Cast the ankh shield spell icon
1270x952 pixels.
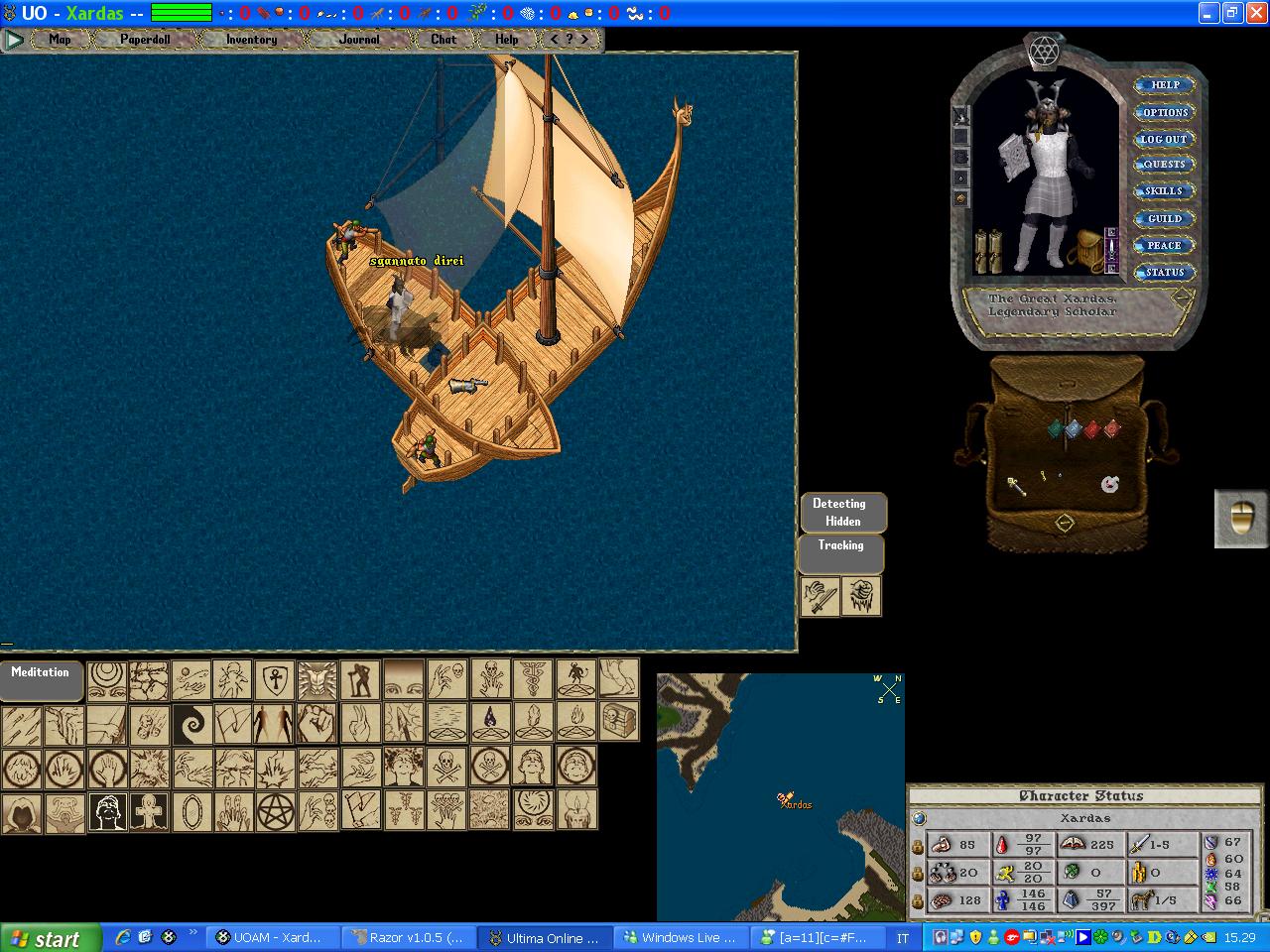[275, 680]
